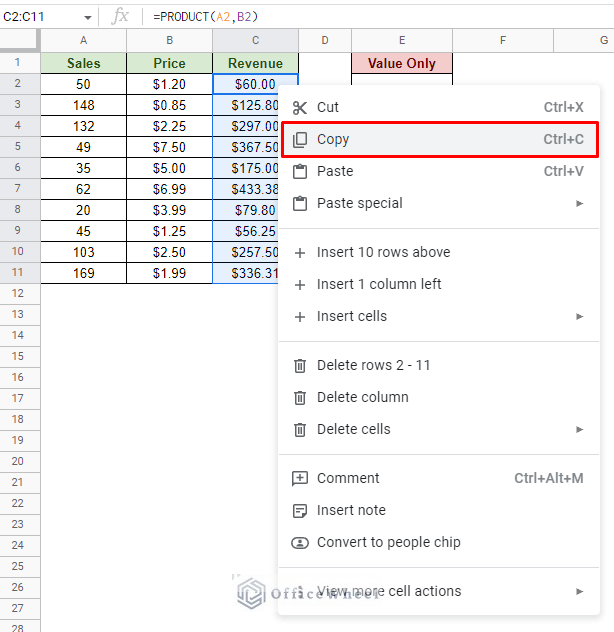The height and width of the screenshot is (632, 614).
Task: Click the name box showing C2:C11
Action: 43,17
